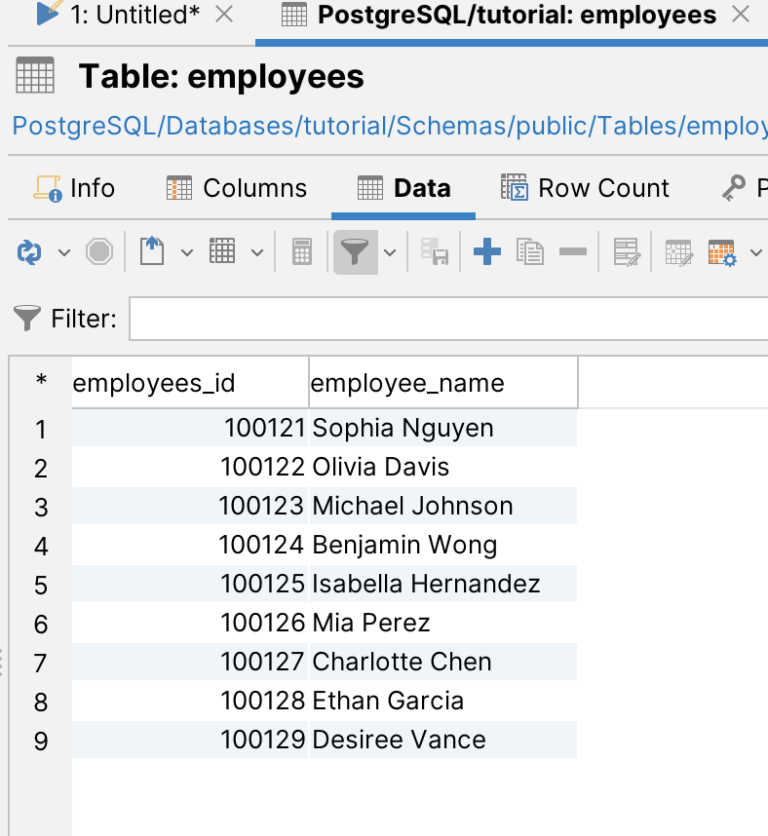768x836 pixels.
Task: Switch to the Columns tab
Action: tap(237, 188)
